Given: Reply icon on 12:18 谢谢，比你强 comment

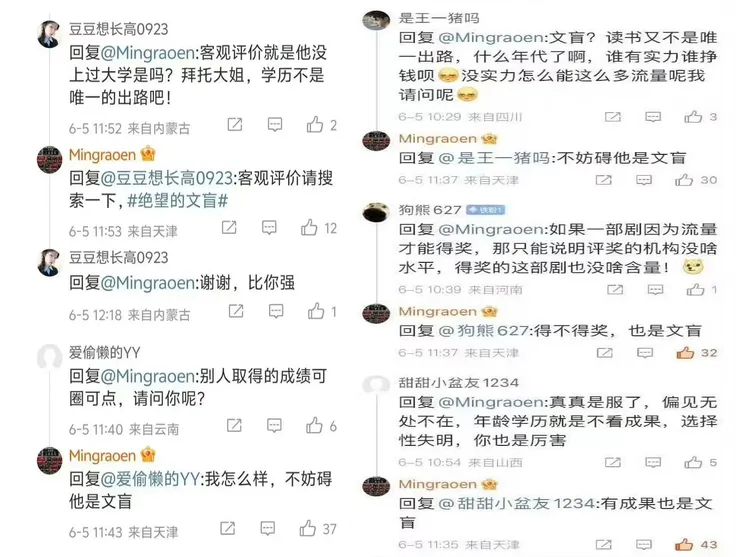Looking at the screenshot, I should pos(276,311).
